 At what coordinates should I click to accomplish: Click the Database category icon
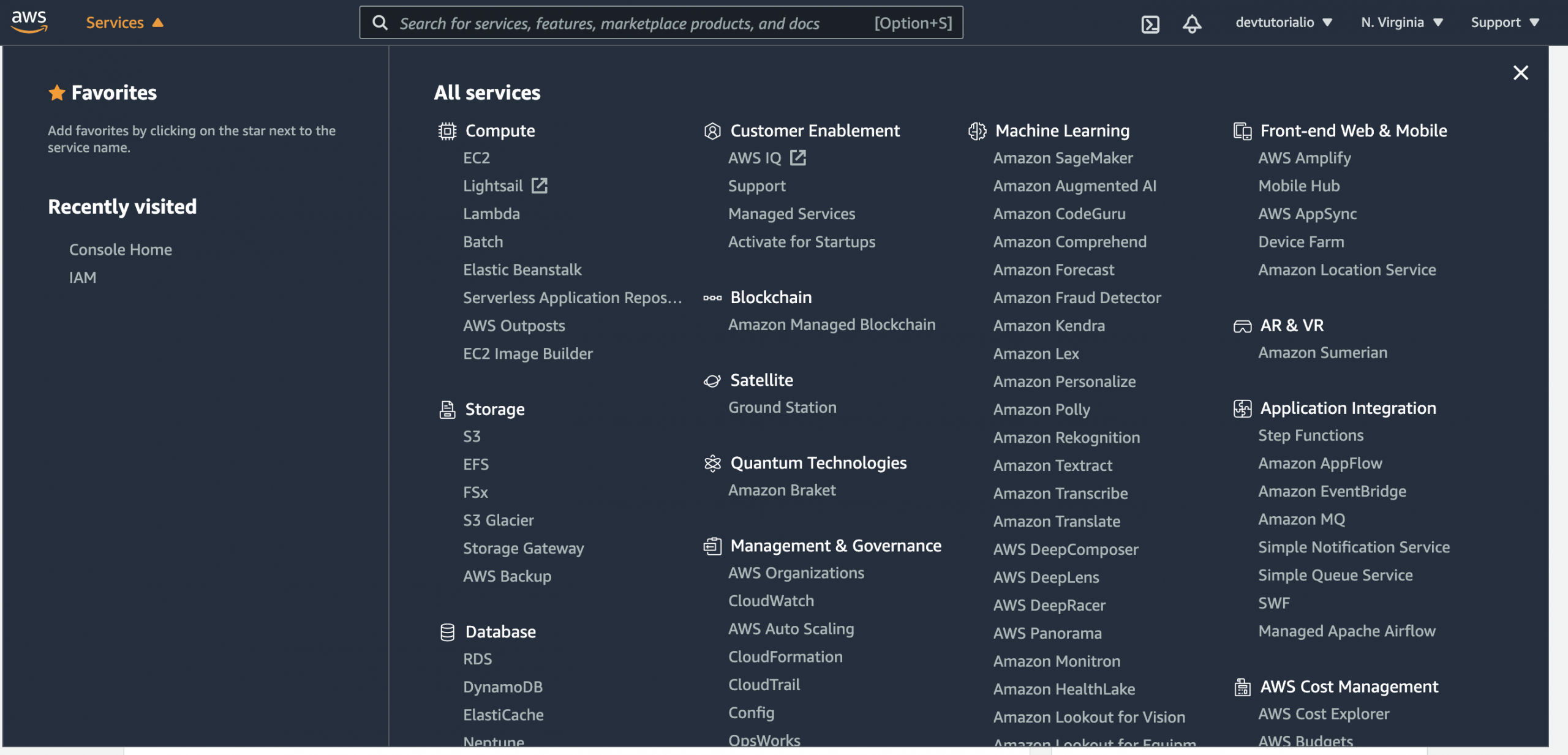tap(447, 632)
